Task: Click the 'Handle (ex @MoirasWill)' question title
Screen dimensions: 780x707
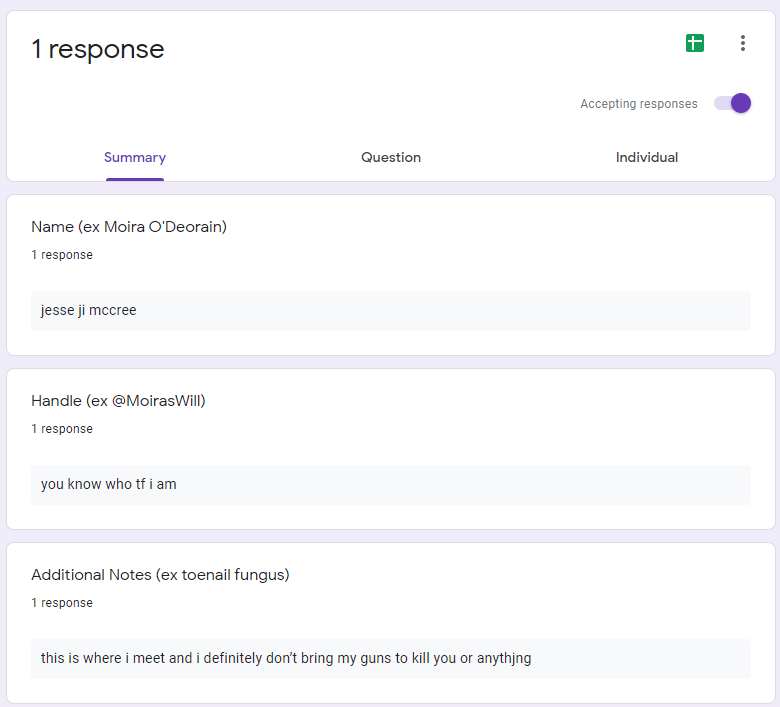Action: [118, 401]
